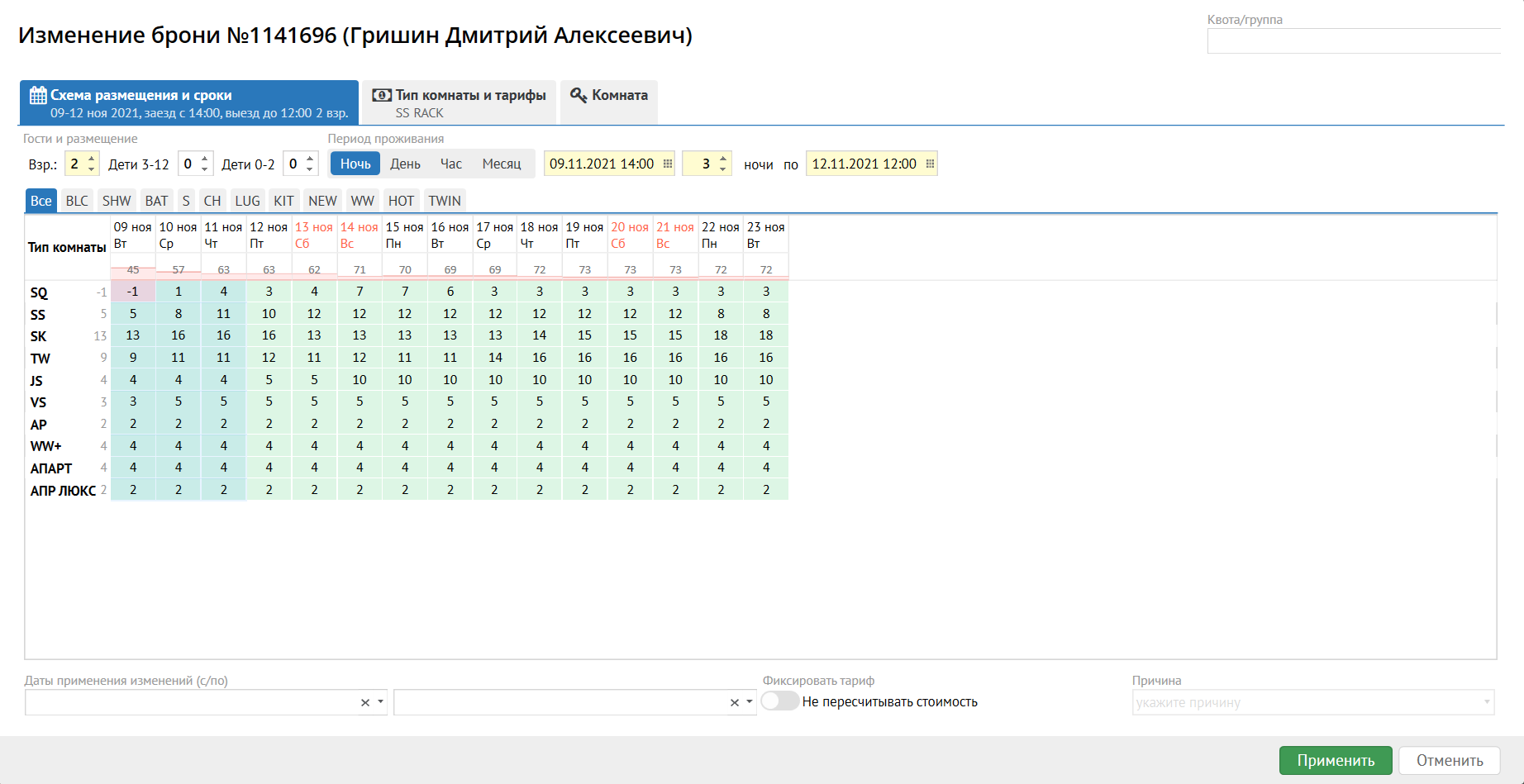
Task: Click money icon on Тип комнаты tab
Action: tap(382, 95)
